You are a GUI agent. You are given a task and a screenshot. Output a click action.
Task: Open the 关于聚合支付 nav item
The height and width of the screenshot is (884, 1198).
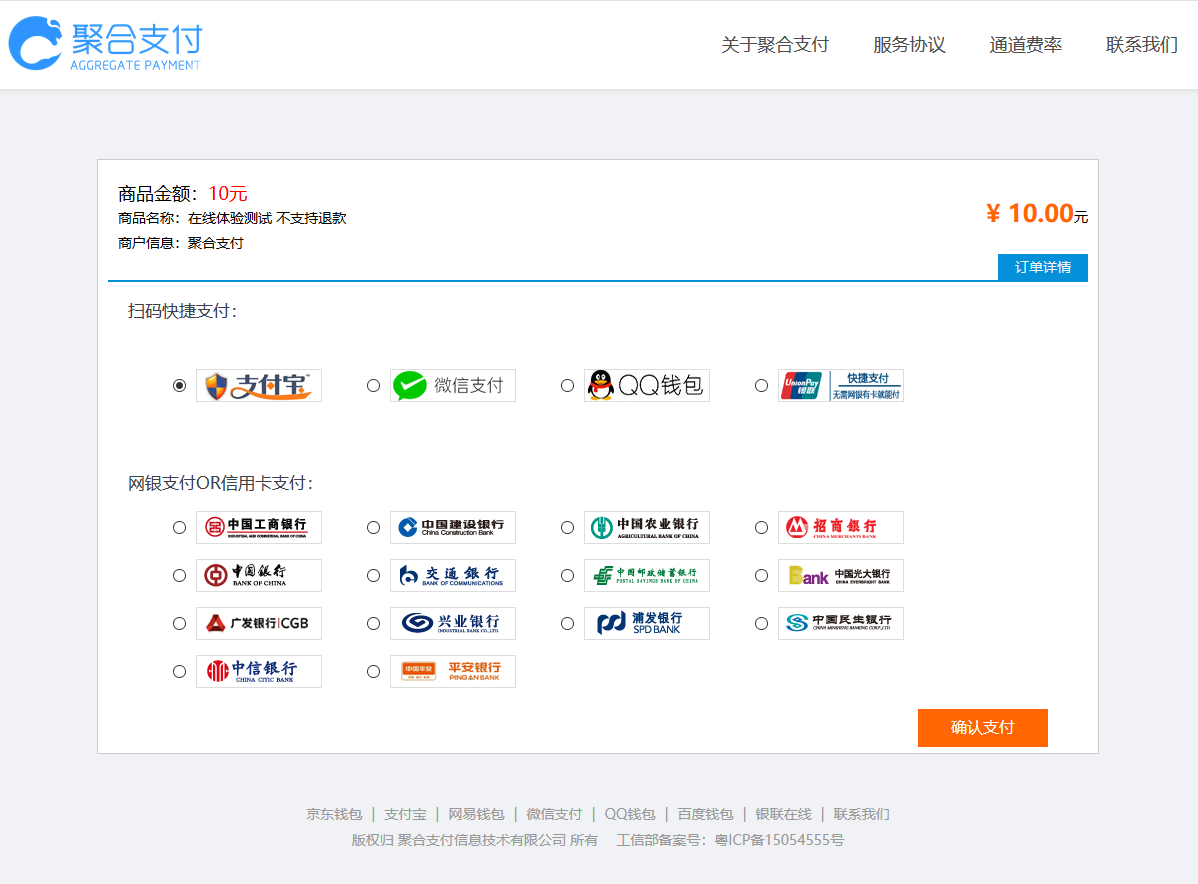pos(775,45)
